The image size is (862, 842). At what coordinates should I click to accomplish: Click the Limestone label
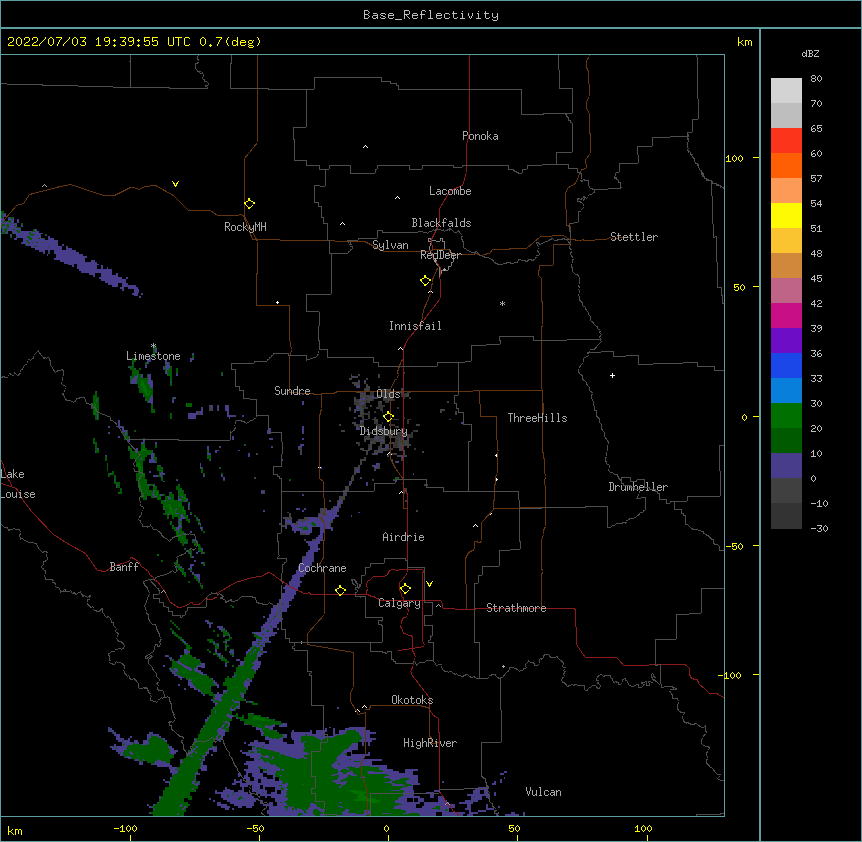click(153, 356)
